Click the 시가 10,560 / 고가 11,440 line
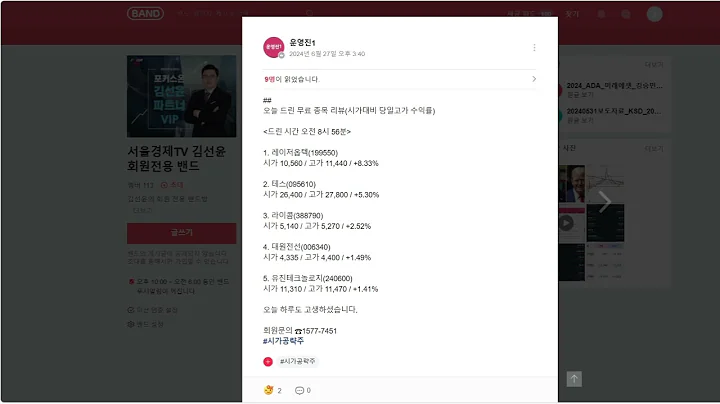This screenshot has width=720, height=404. click(x=321, y=163)
